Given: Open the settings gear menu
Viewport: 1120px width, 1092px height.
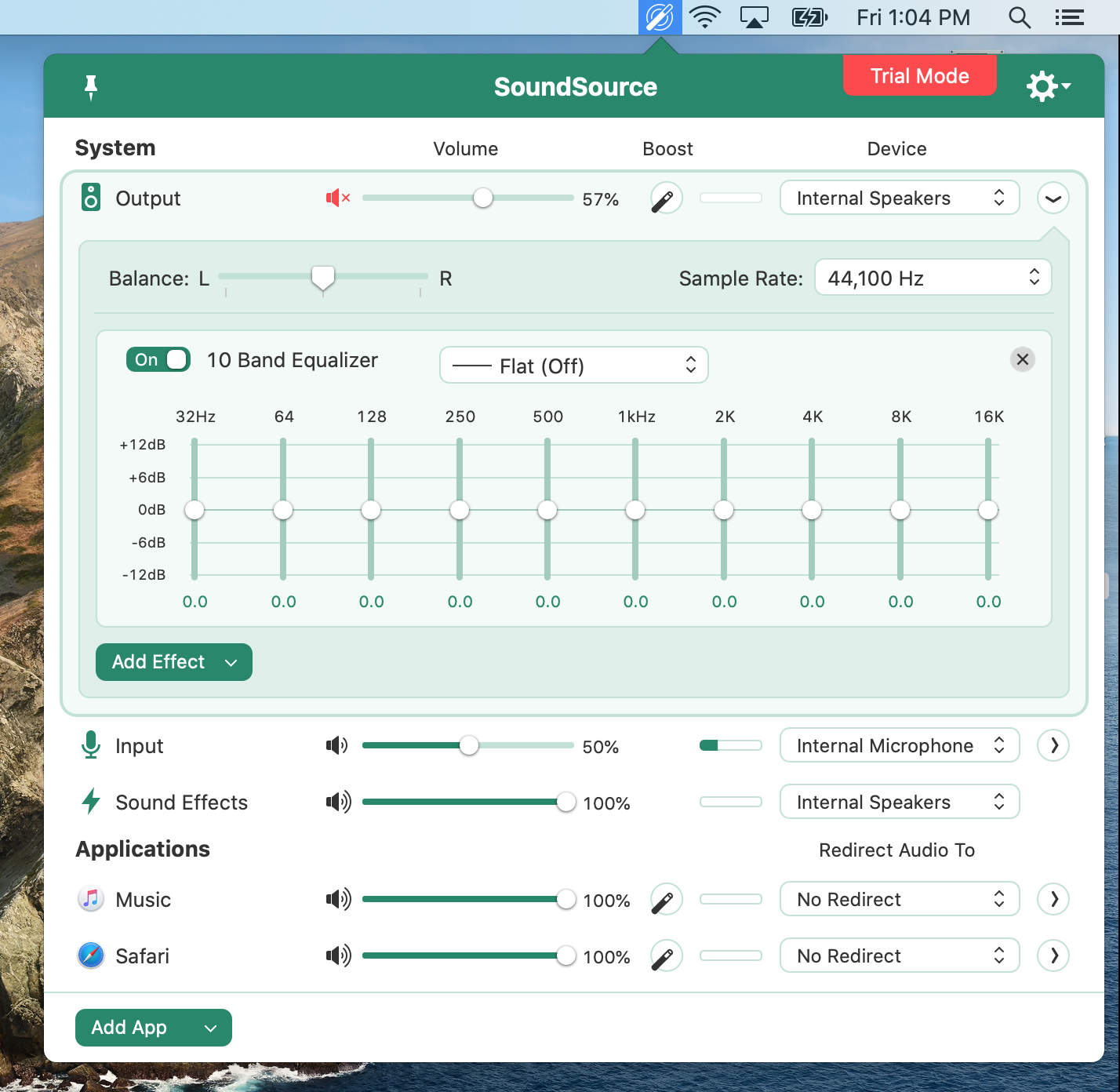Looking at the screenshot, I should pos(1049,86).
